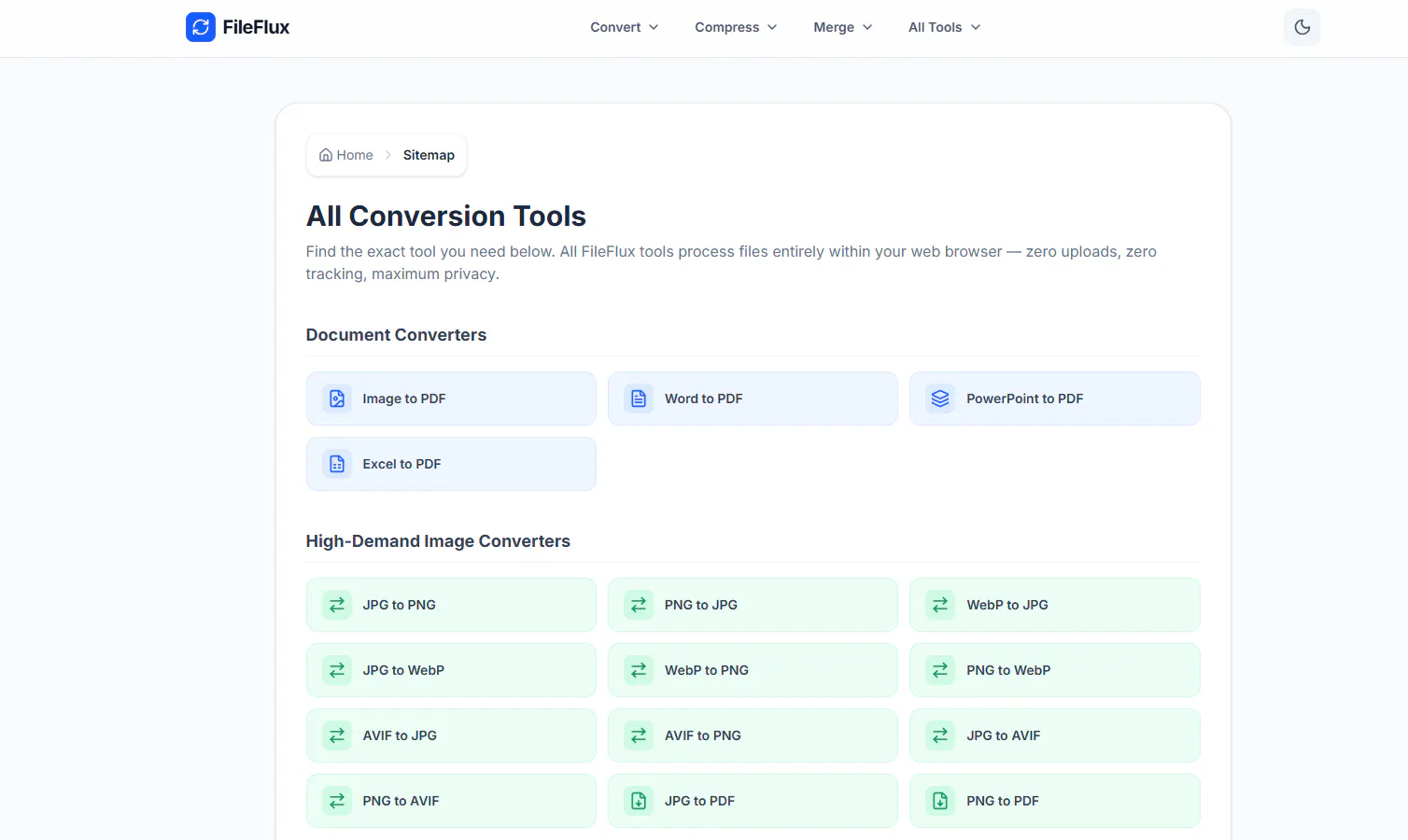Open the AVIF to PNG link
This screenshot has height=840, width=1408.
[x=753, y=735]
